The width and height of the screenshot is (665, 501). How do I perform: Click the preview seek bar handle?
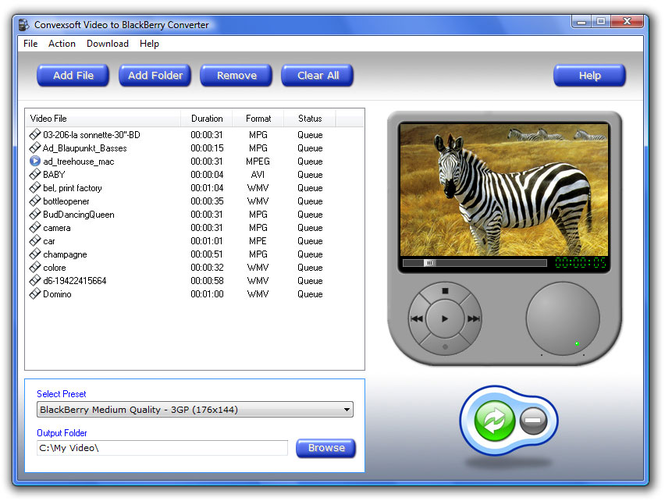(430, 263)
